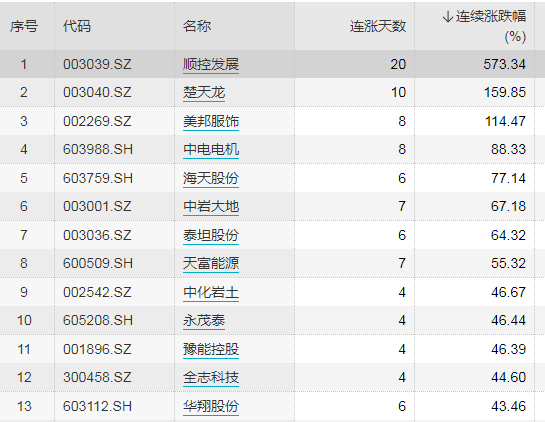The width and height of the screenshot is (545, 422).
Task: Click the value 43.46
Action: point(509,406)
